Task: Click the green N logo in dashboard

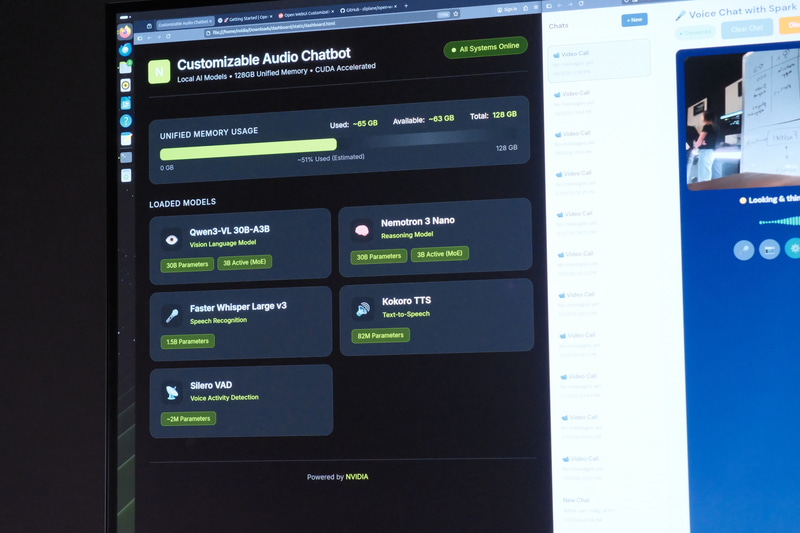Action: [159, 71]
